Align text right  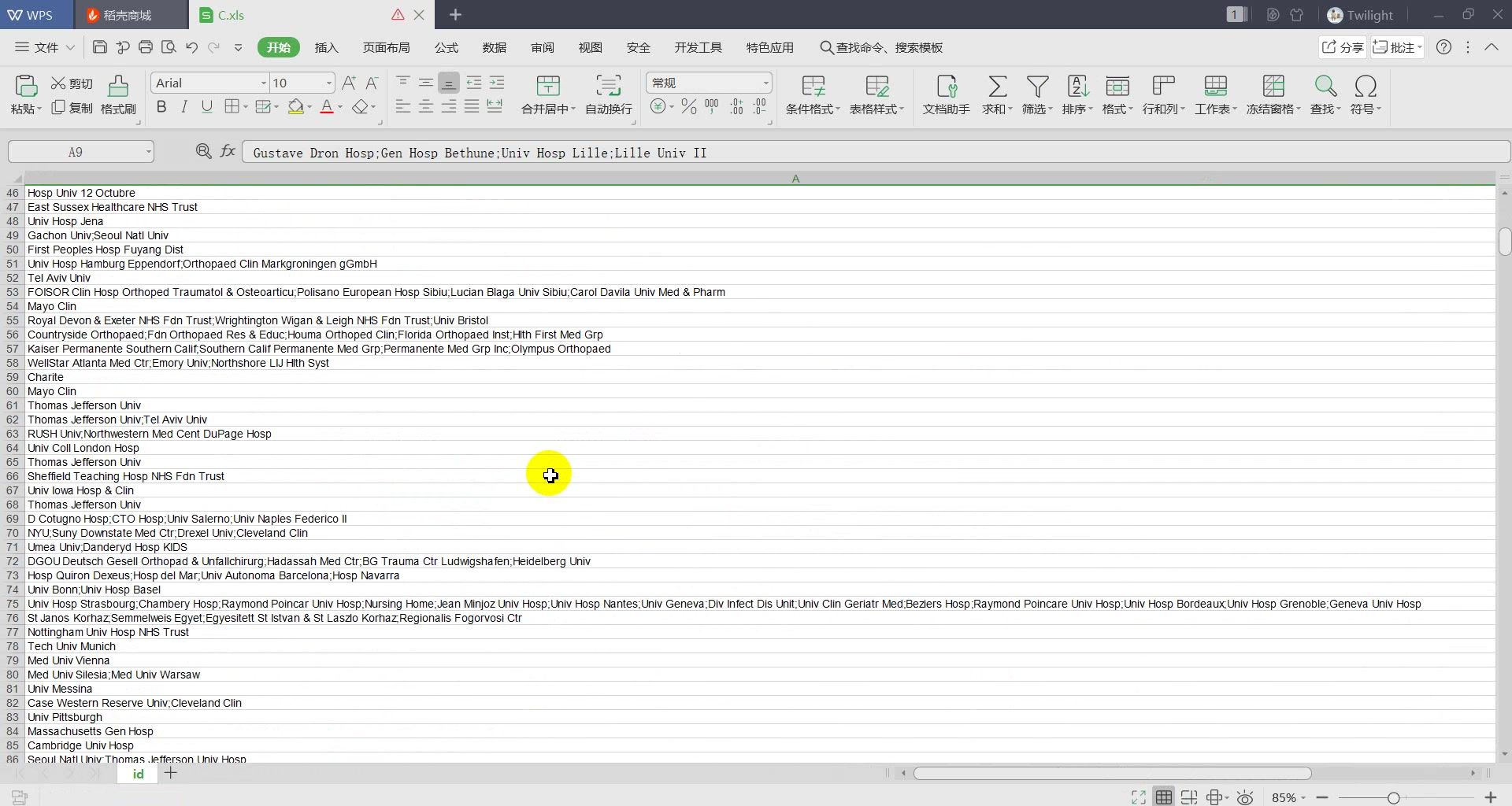click(x=448, y=106)
